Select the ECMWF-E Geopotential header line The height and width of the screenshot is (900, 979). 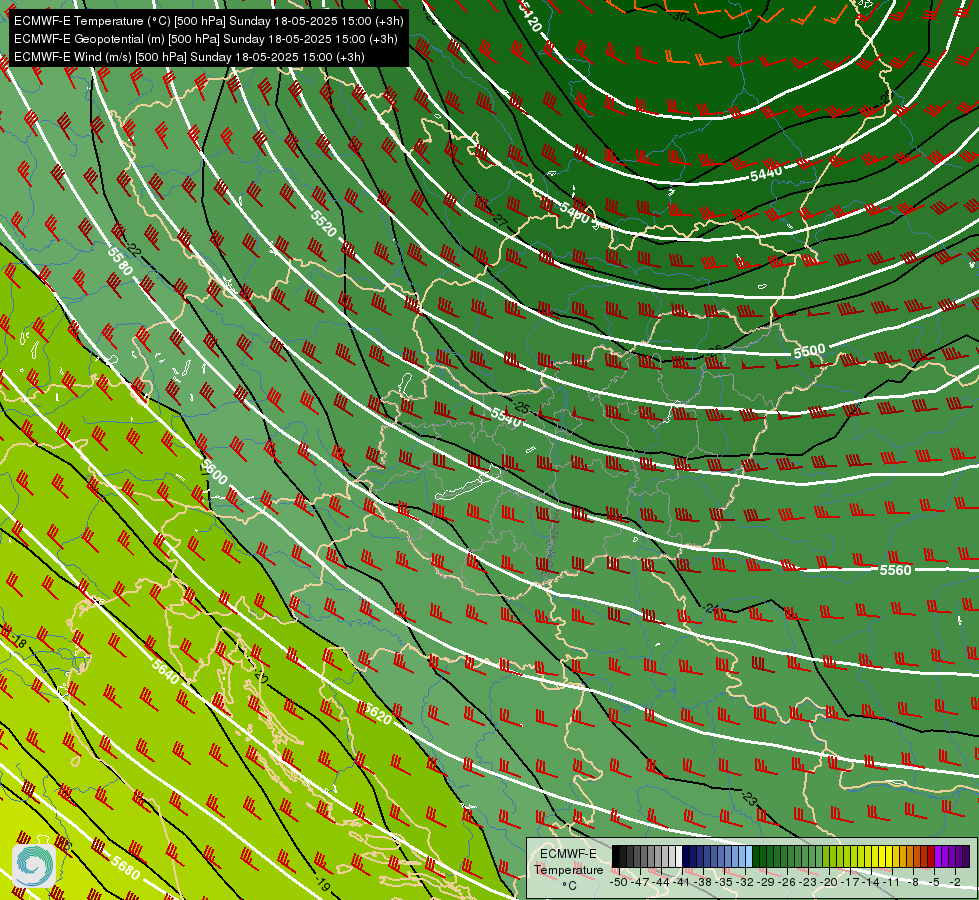click(x=205, y=39)
